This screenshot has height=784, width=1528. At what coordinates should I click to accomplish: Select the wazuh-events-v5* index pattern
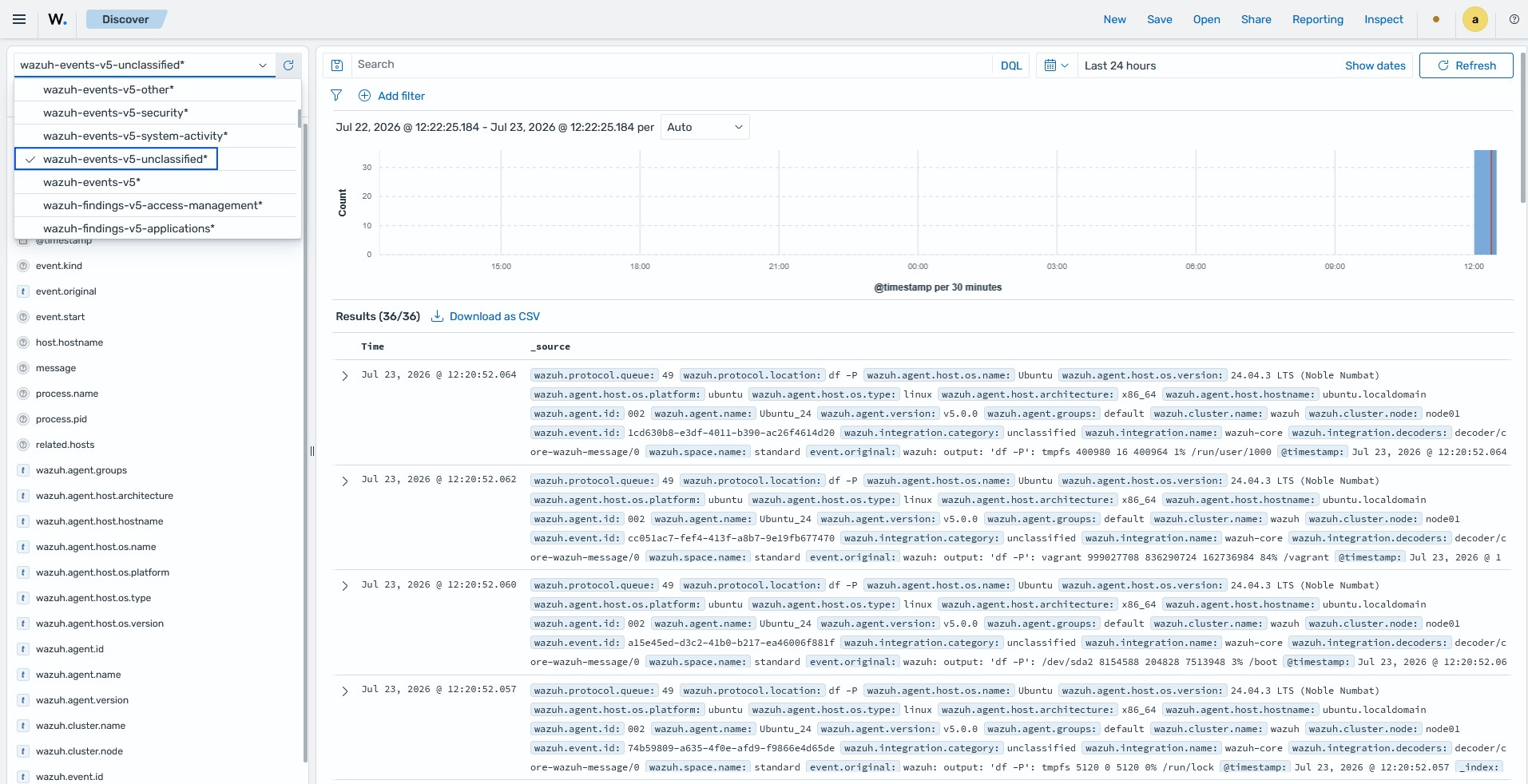click(156, 182)
